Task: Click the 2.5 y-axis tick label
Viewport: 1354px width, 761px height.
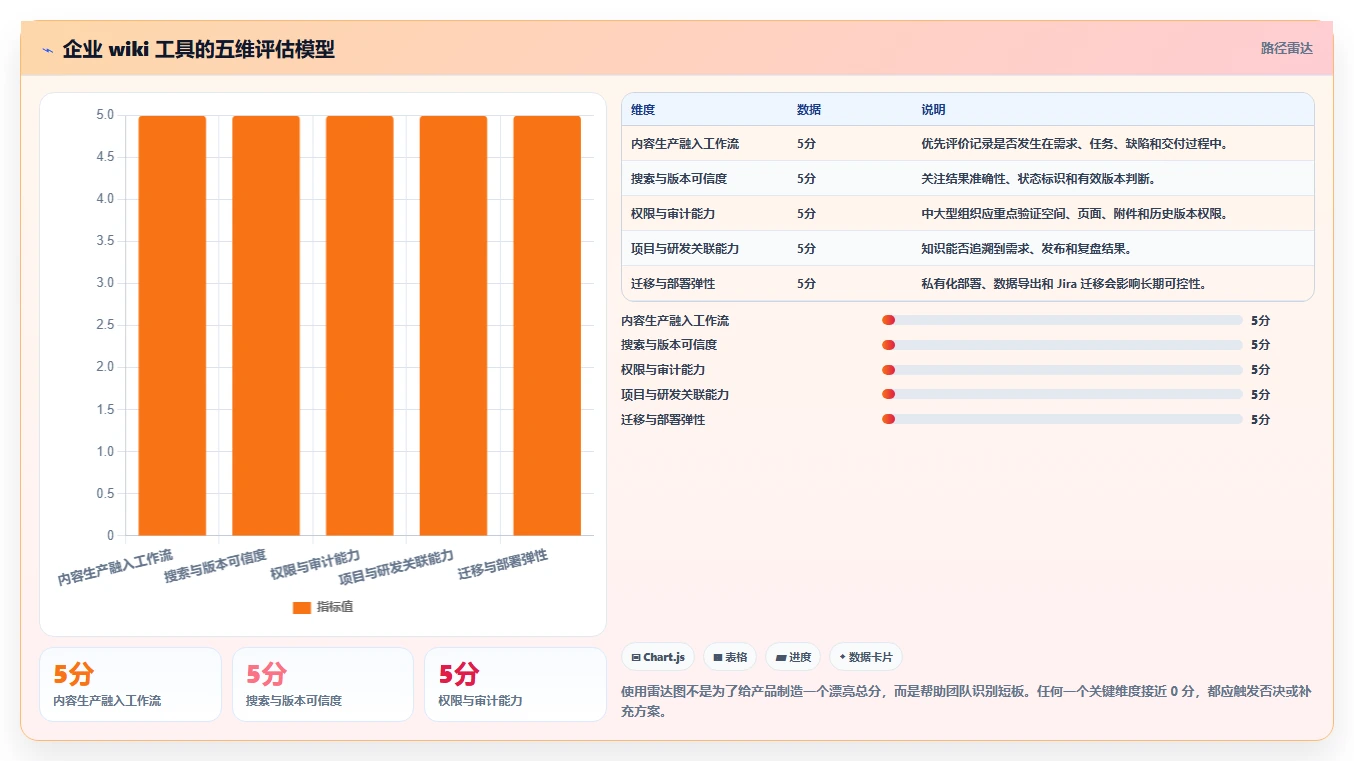Action: (104, 325)
